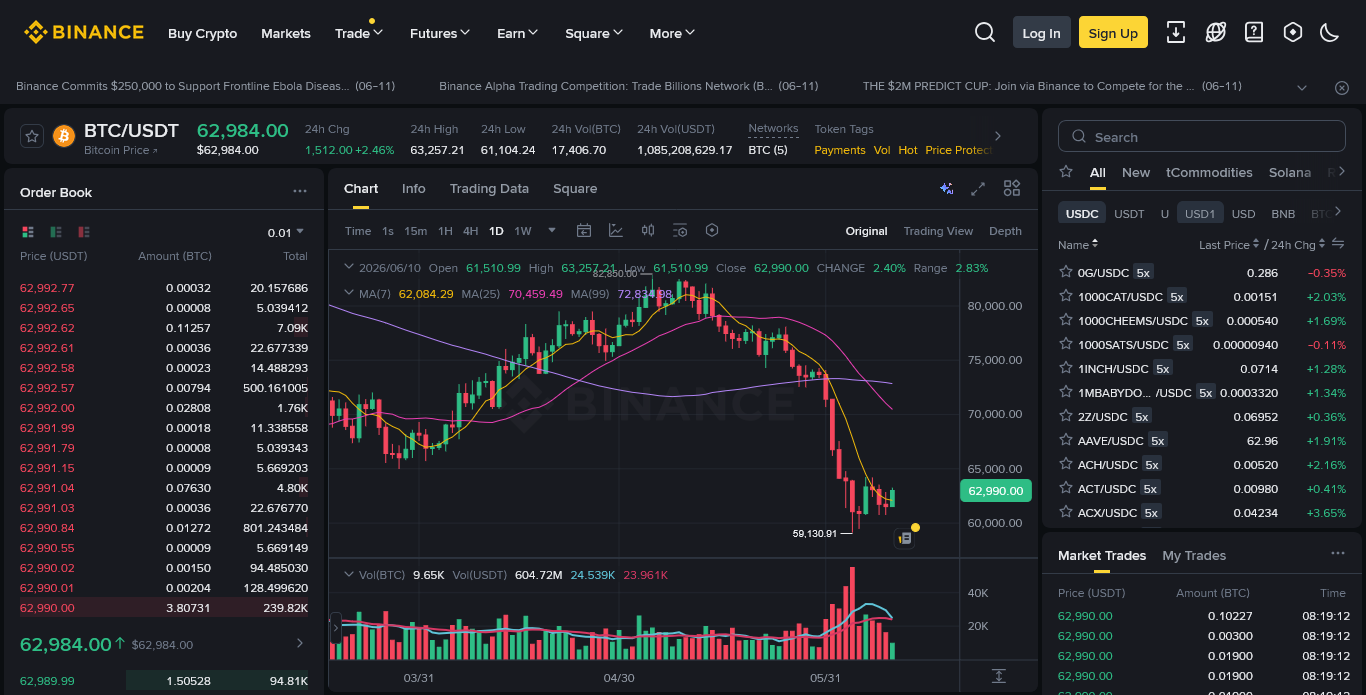The image size is (1366, 695).
Task: Click the hexagon chart tool icon
Action: pos(712,230)
